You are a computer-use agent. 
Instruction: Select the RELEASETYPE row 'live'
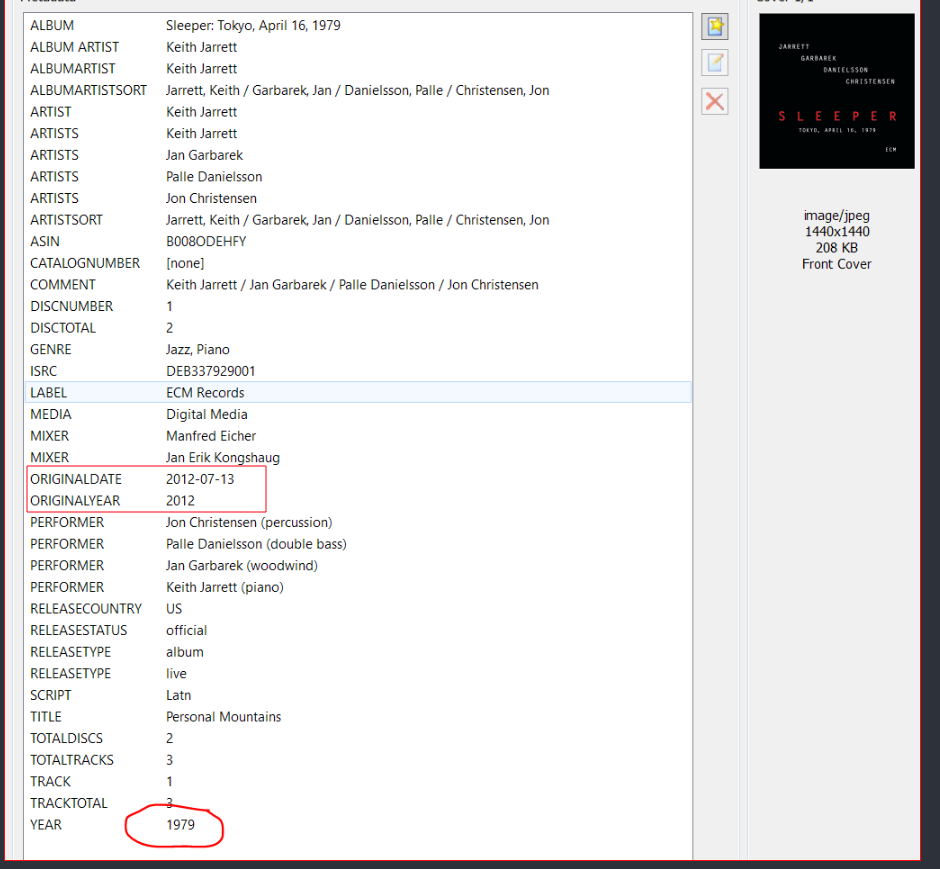click(358, 673)
